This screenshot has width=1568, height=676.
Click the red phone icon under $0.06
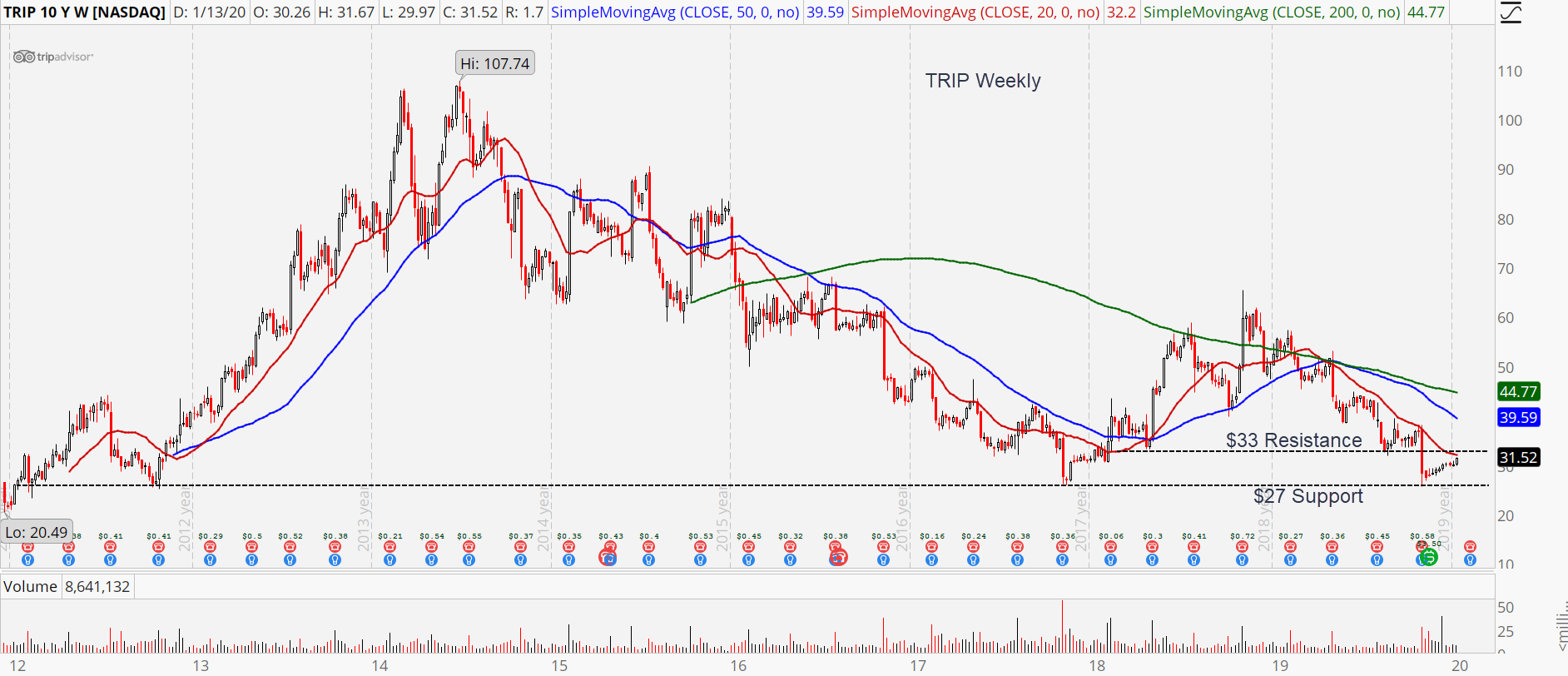1110,547
